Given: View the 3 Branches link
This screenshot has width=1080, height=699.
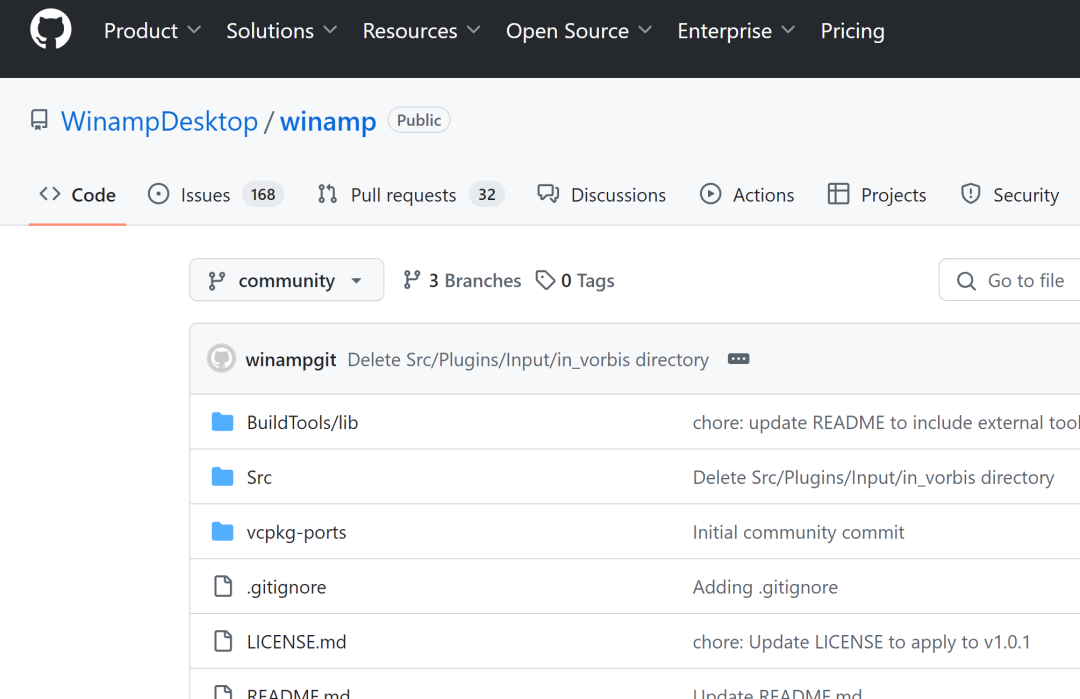Looking at the screenshot, I should coord(461,280).
